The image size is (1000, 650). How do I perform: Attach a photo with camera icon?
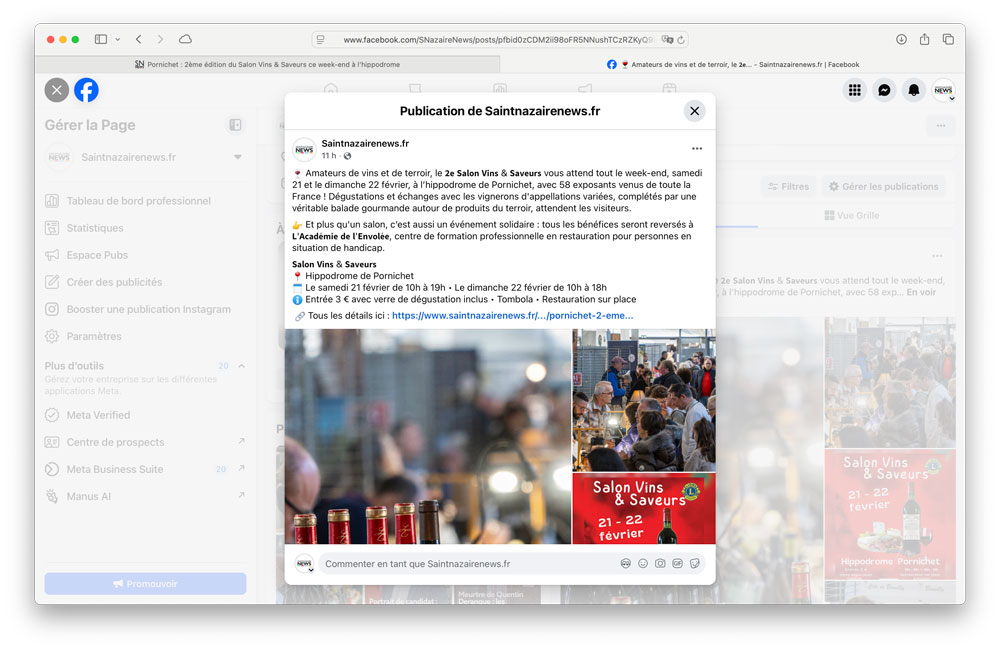[660, 564]
